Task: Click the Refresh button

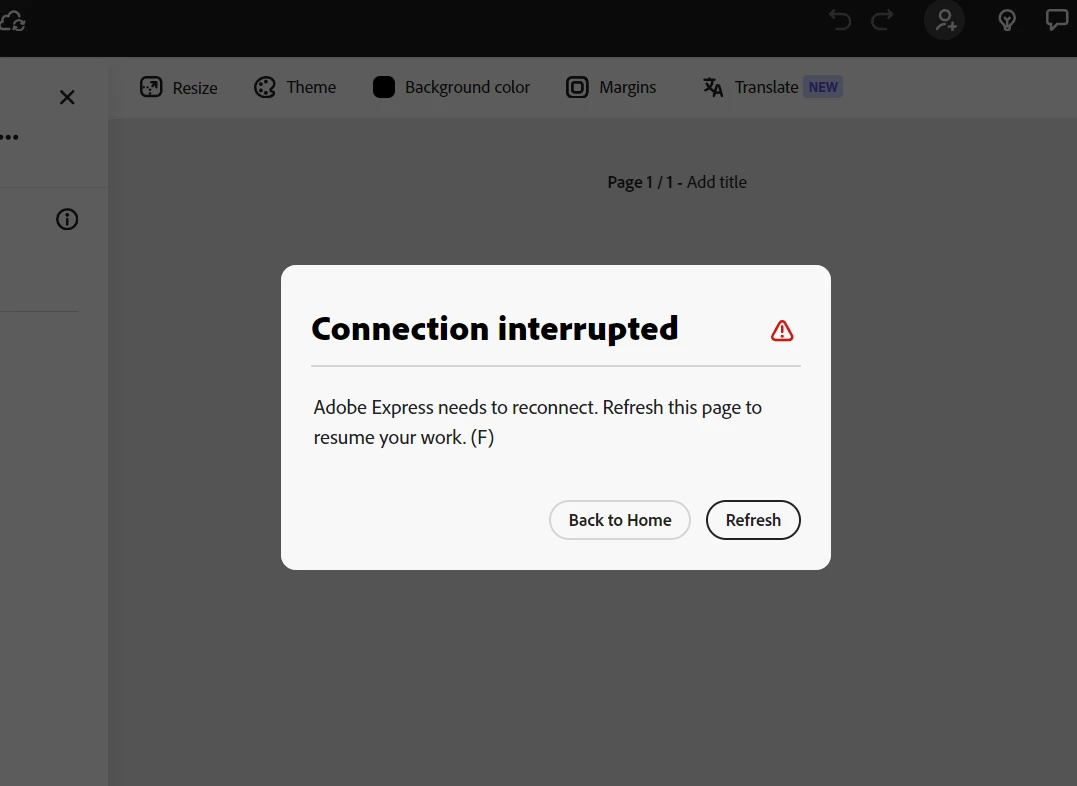Action: 753,520
